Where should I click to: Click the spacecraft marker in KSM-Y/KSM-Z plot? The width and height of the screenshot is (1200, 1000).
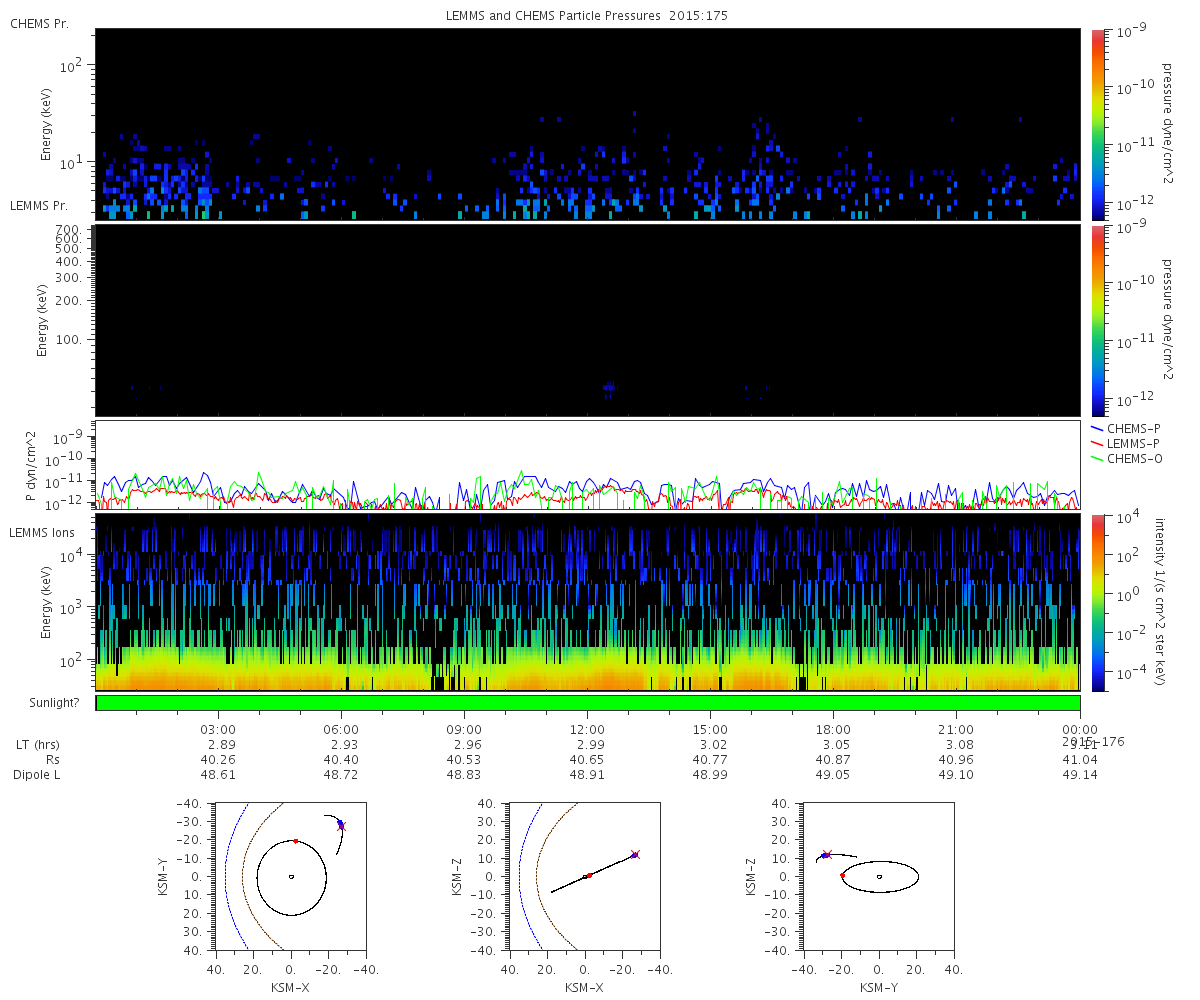[826, 855]
